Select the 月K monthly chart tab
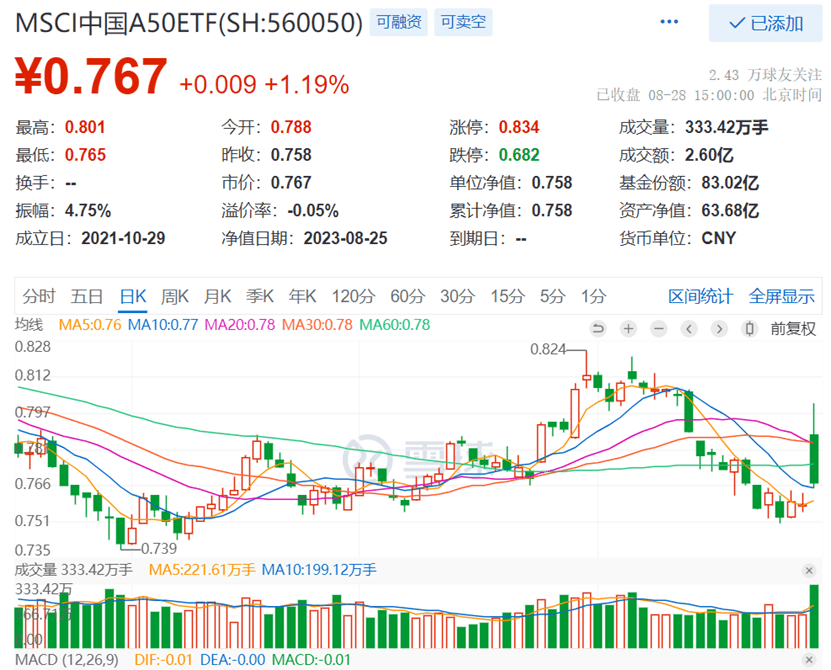 pyautogui.click(x=218, y=297)
